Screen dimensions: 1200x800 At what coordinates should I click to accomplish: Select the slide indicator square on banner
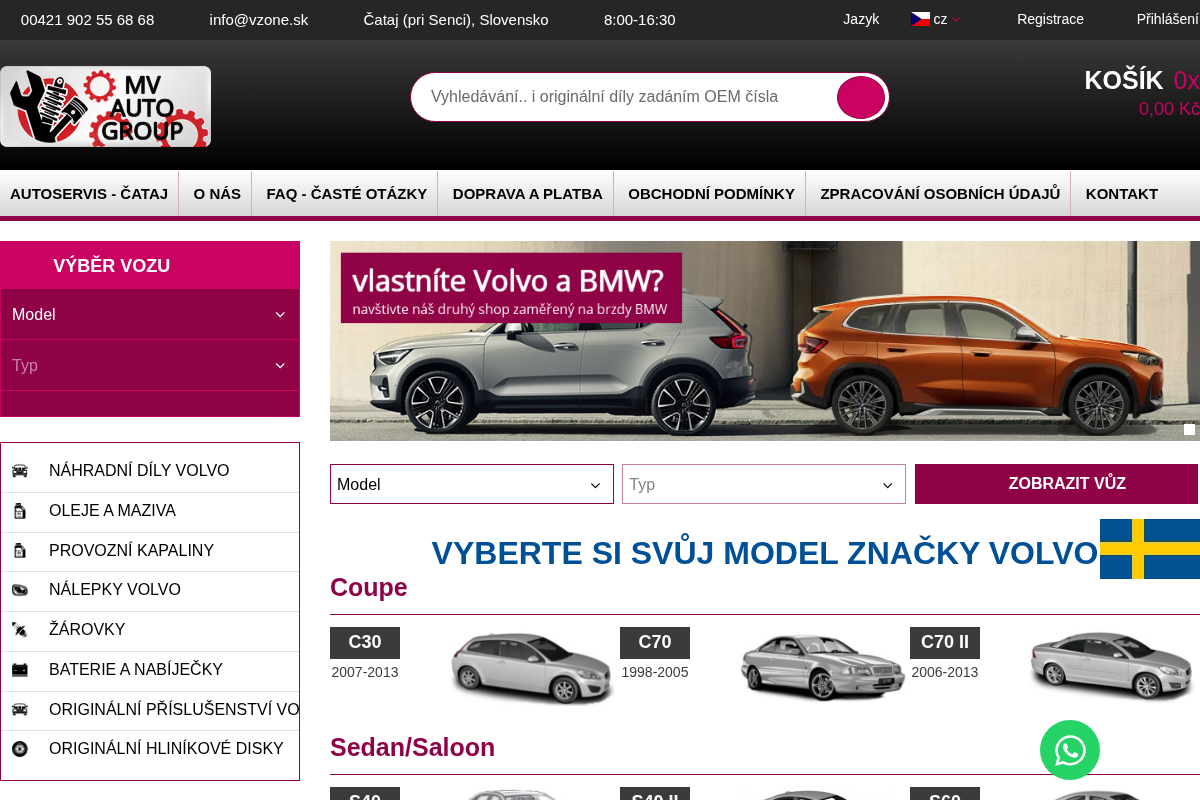(1189, 429)
